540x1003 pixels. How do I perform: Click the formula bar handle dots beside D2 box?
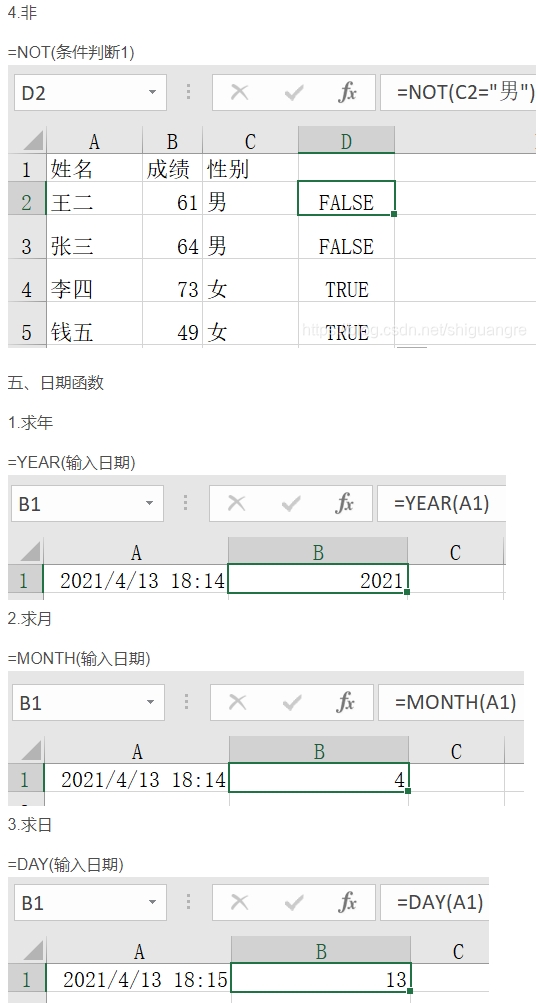[188, 91]
